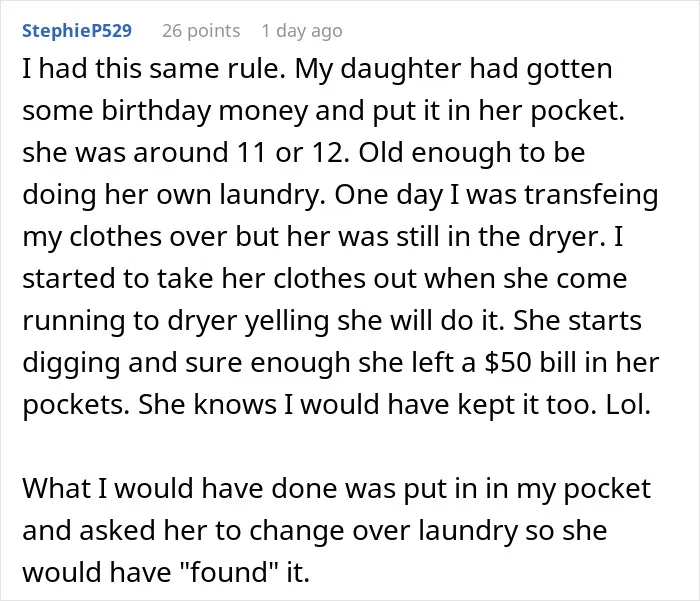Click the phrase Old enough to be
700x601 pixels.
click(472, 153)
